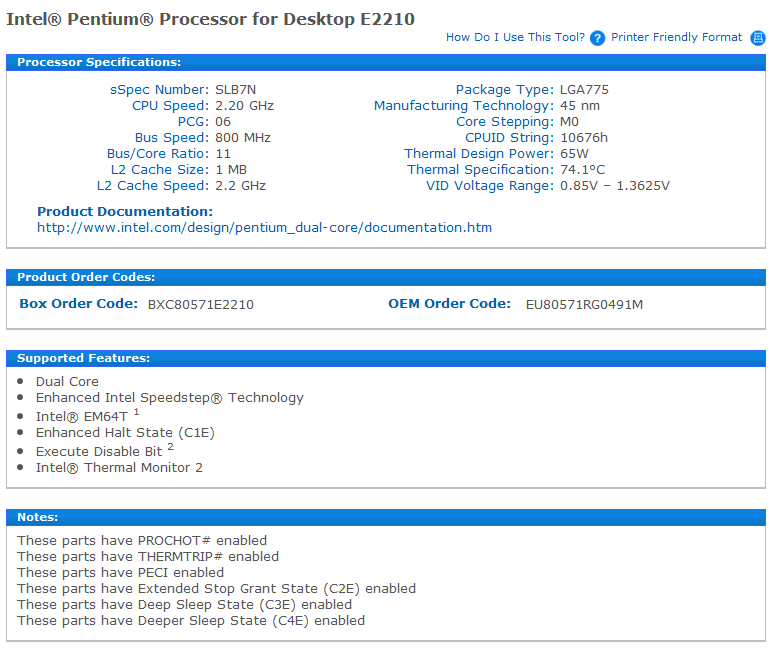
Task: Select the CPU Speed value 2.20 GHz
Action: tap(244, 106)
